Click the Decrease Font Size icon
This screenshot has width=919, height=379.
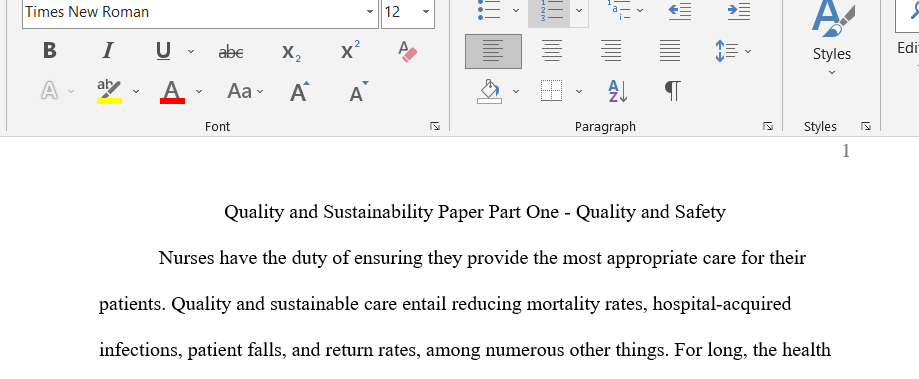click(x=358, y=91)
